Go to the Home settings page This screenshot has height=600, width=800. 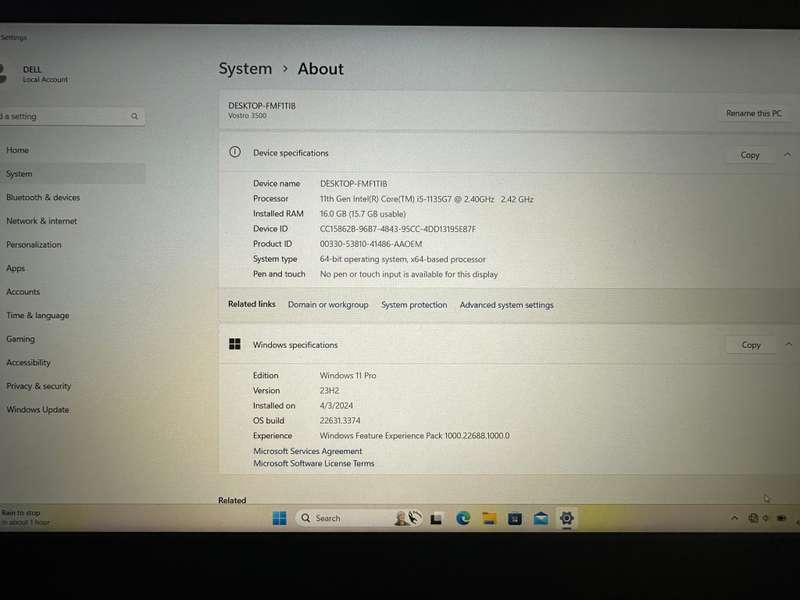coord(17,150)
